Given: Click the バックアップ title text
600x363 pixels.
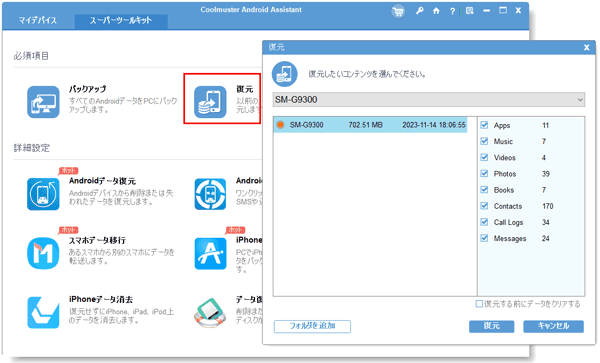Looking at the screenshot, I should point(88,89).
